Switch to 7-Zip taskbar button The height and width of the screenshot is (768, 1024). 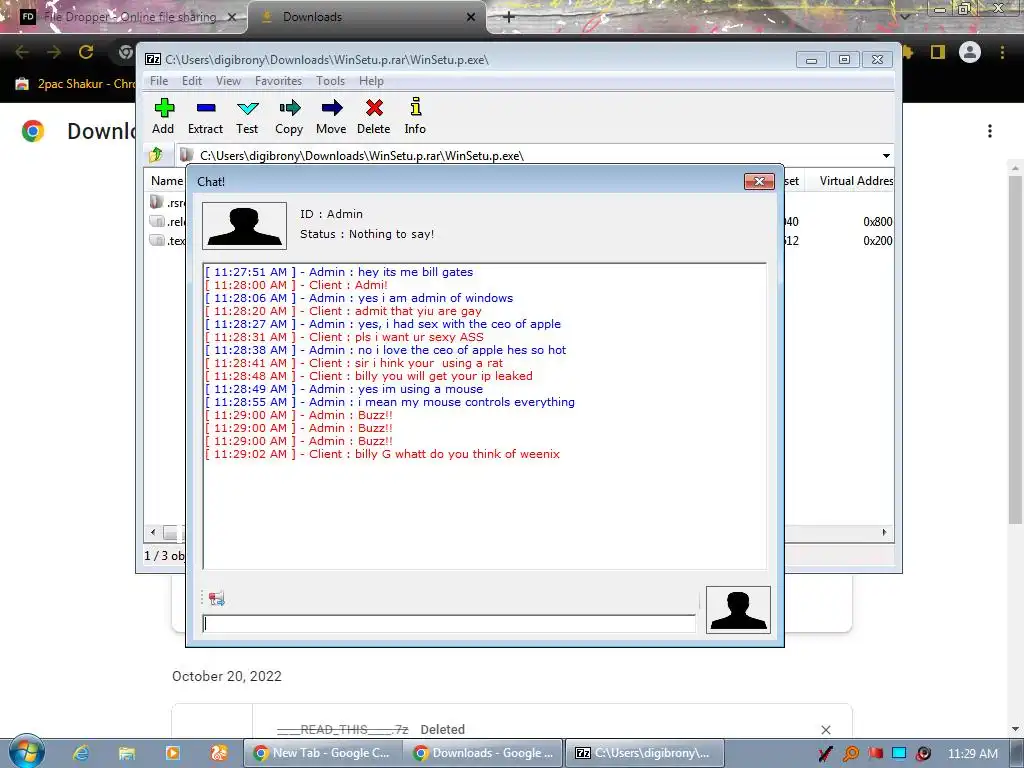coord(645,753)
